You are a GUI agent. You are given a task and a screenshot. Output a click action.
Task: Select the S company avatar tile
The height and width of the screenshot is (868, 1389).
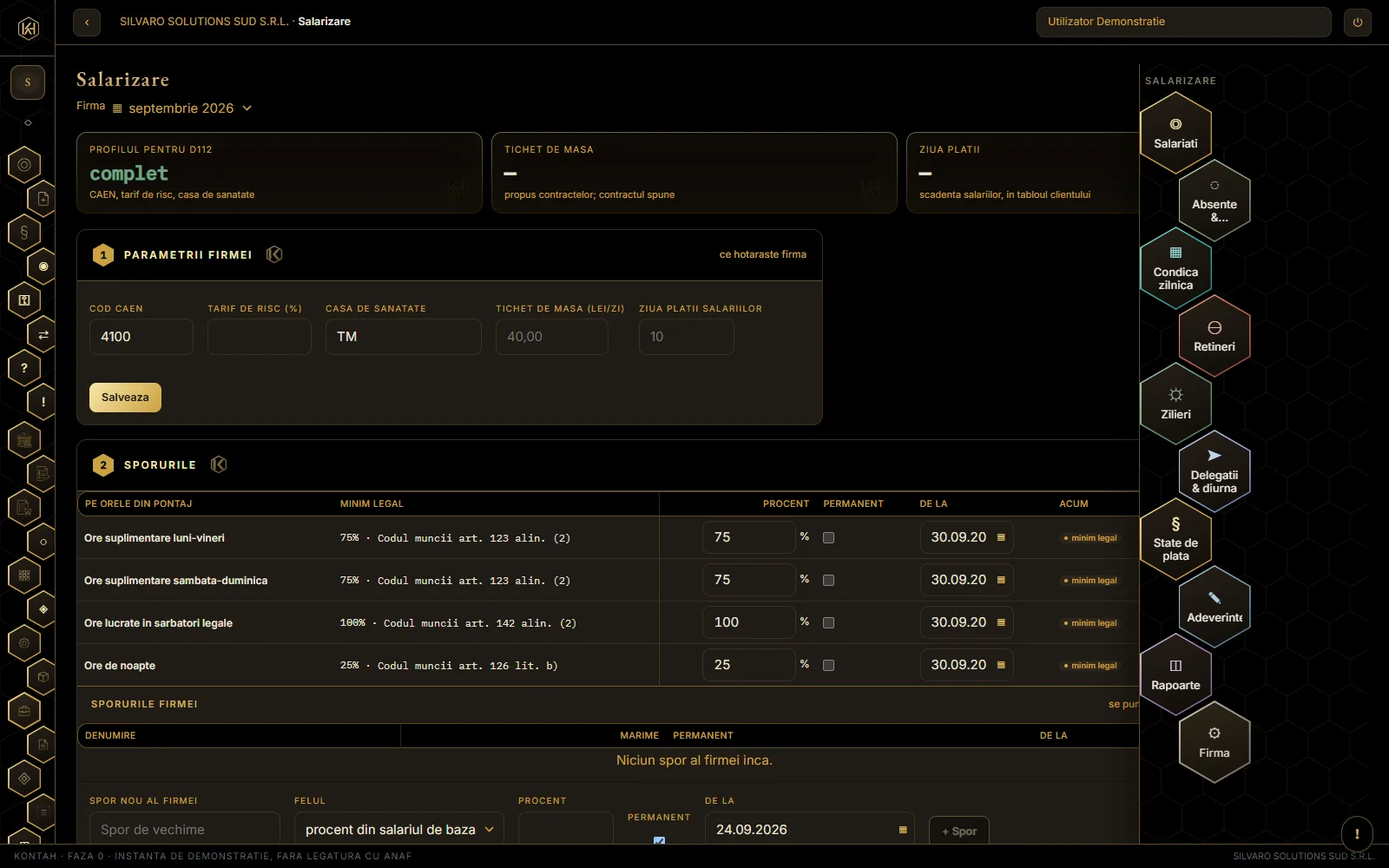28,82
